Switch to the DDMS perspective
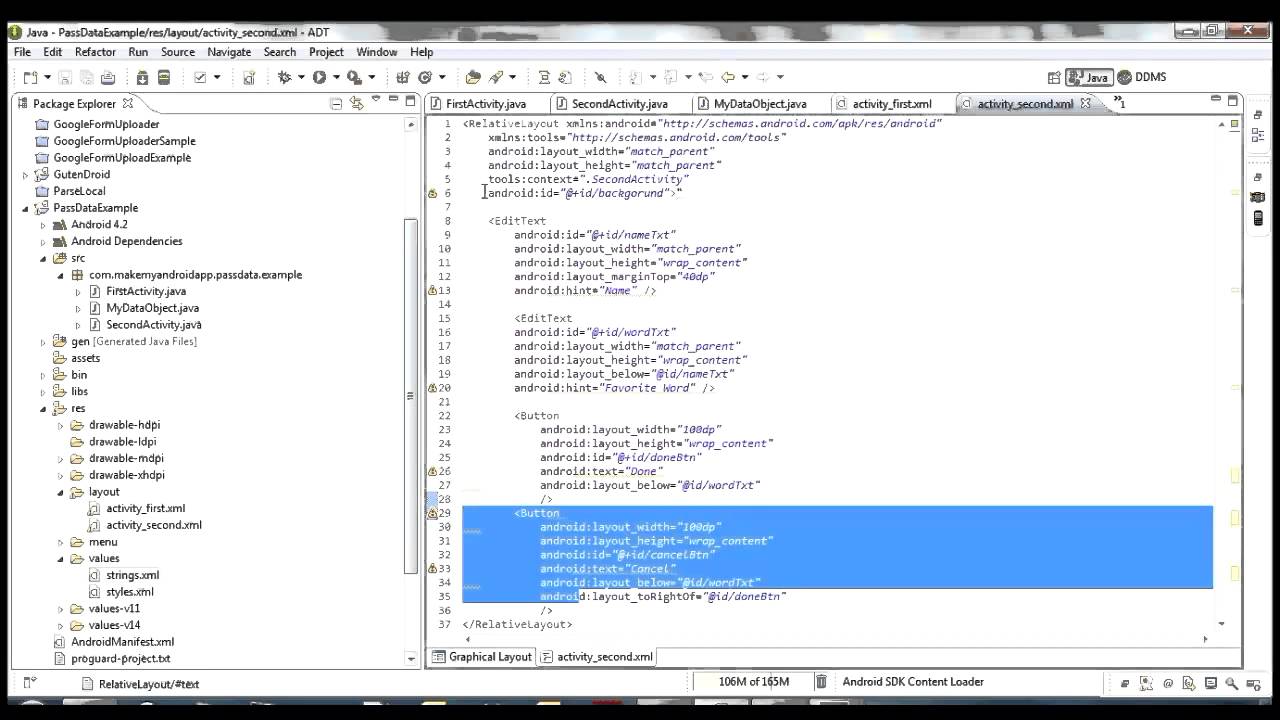 1141,77
